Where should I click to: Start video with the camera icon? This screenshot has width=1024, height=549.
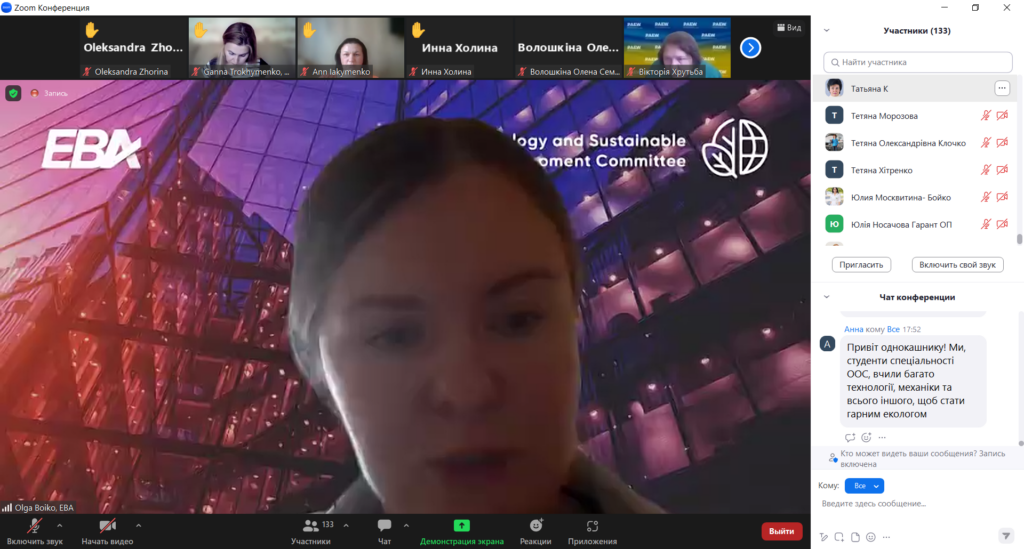click(107, 525)
